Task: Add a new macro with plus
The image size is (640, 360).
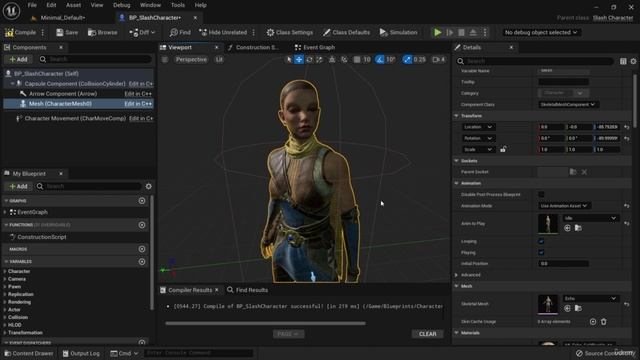Action: coord(142,249)
